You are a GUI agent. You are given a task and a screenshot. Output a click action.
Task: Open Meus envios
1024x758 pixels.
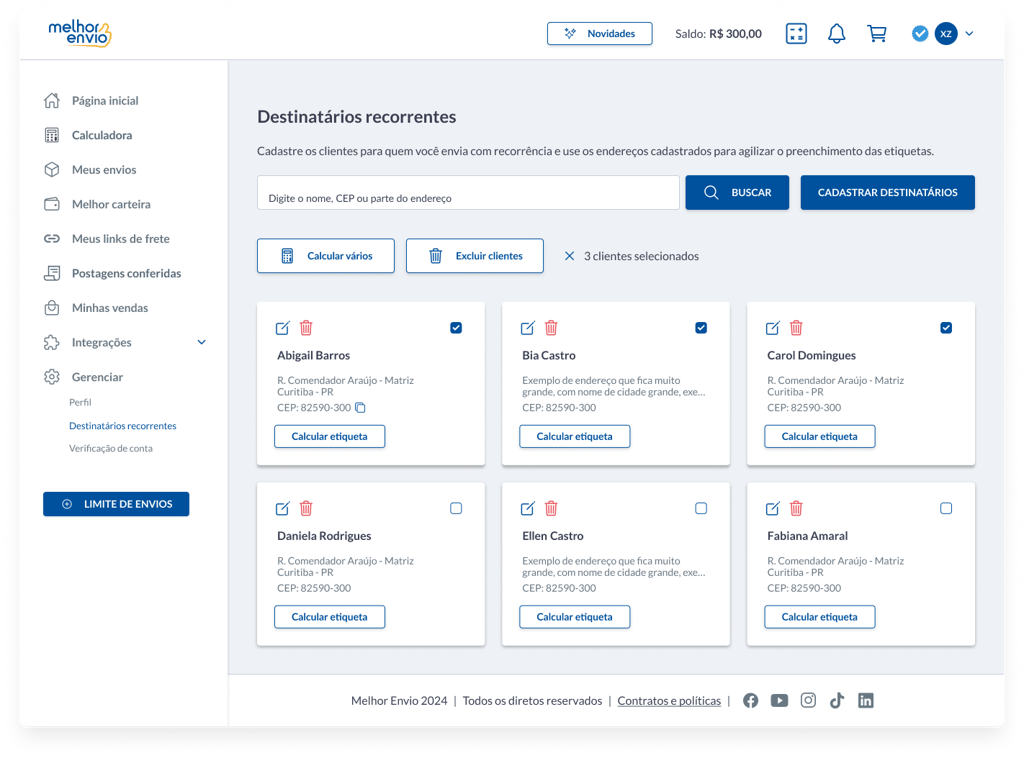point(90,170)
